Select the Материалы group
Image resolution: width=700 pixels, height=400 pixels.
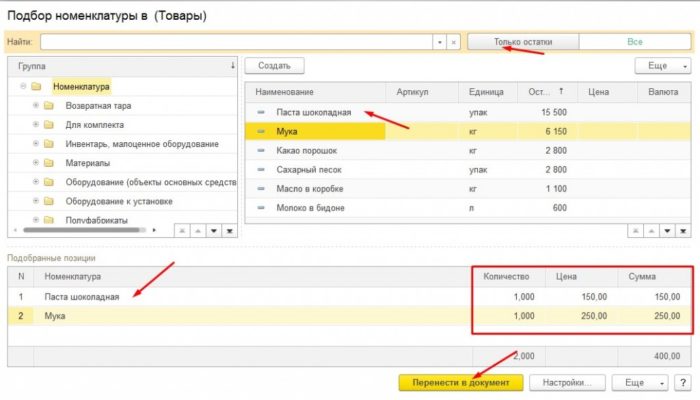(88, 163)
